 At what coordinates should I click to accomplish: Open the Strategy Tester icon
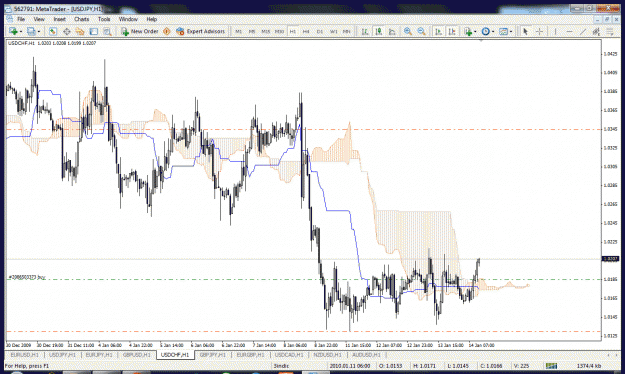[107, 31]
